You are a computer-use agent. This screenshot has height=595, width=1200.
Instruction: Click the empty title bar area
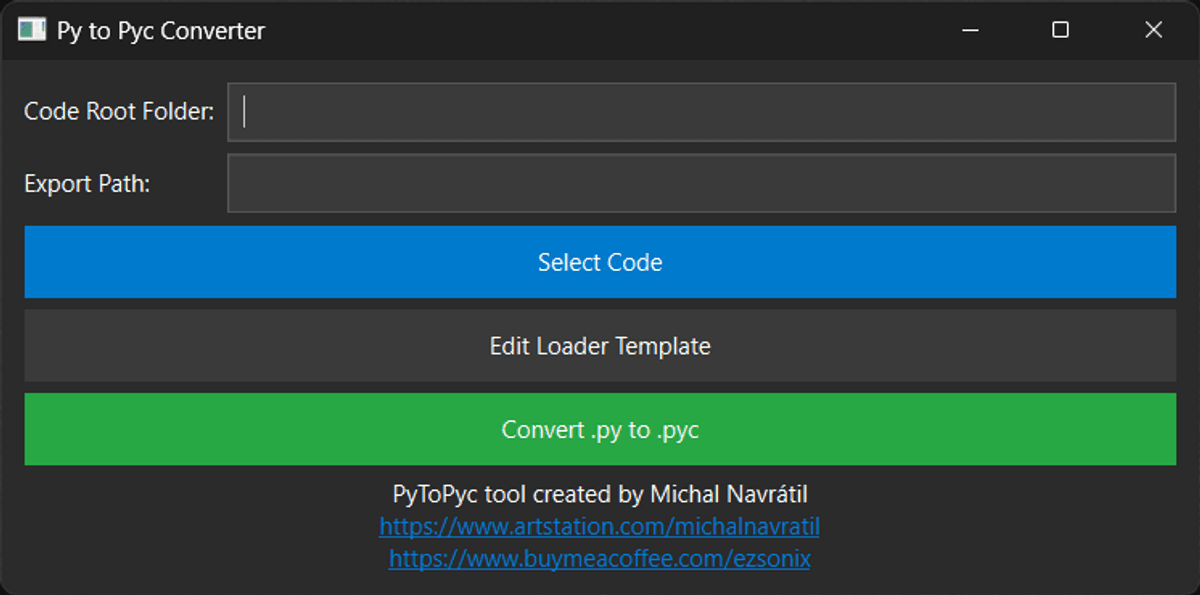[600, 30]
